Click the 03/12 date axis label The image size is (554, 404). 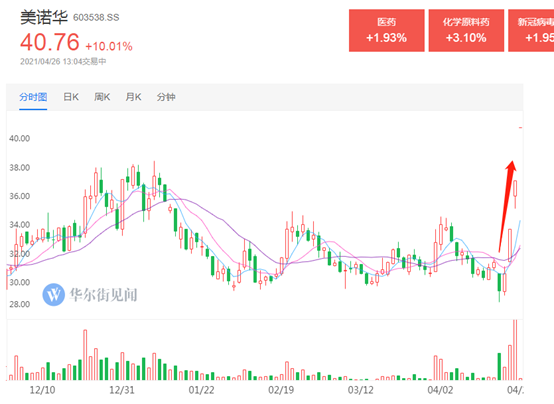[x=360, y=390]
